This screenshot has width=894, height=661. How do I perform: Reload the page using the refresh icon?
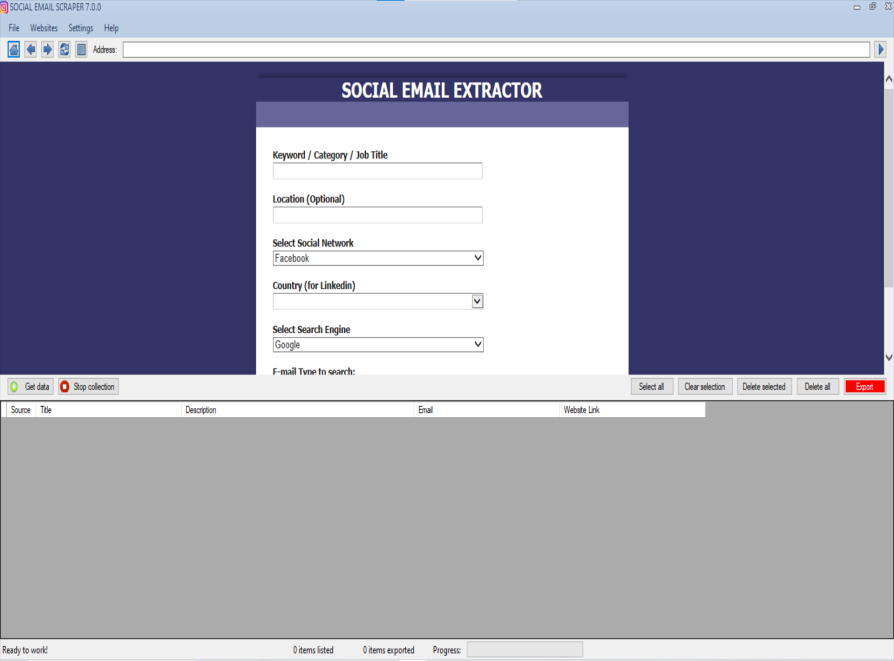pos(64,50)
